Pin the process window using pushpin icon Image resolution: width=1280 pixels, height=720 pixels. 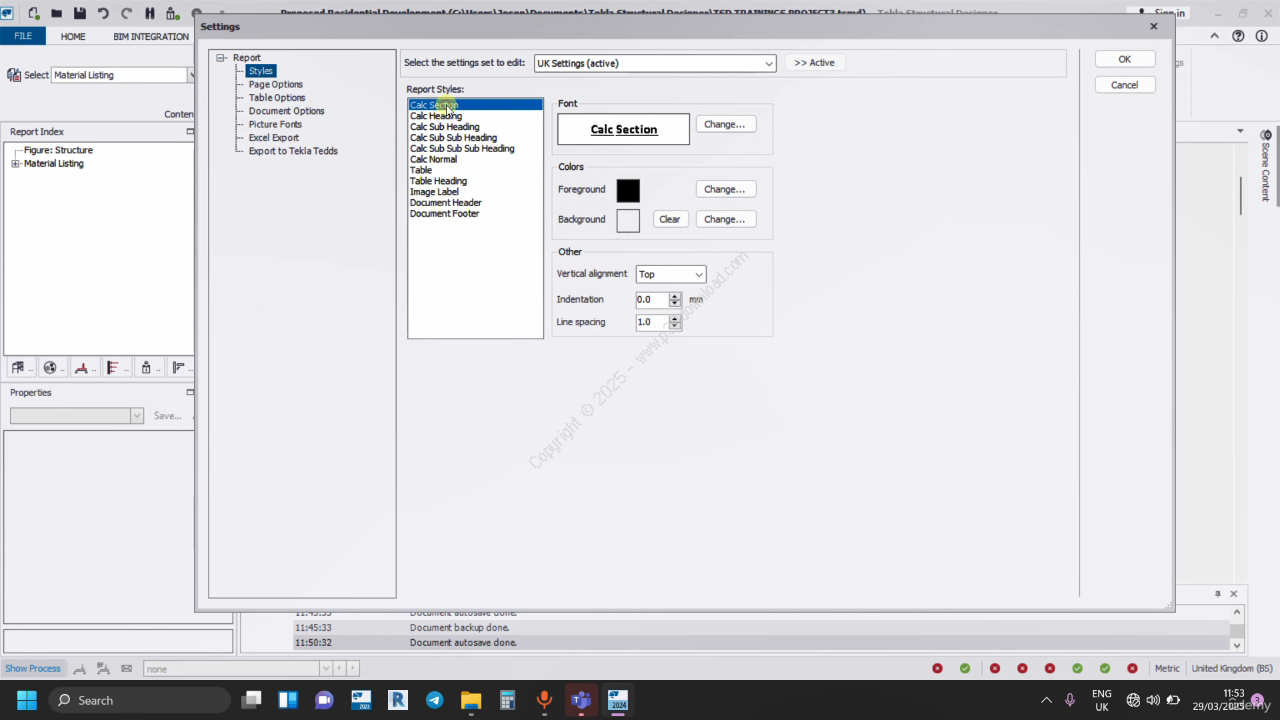click(x=1218, y=594)
